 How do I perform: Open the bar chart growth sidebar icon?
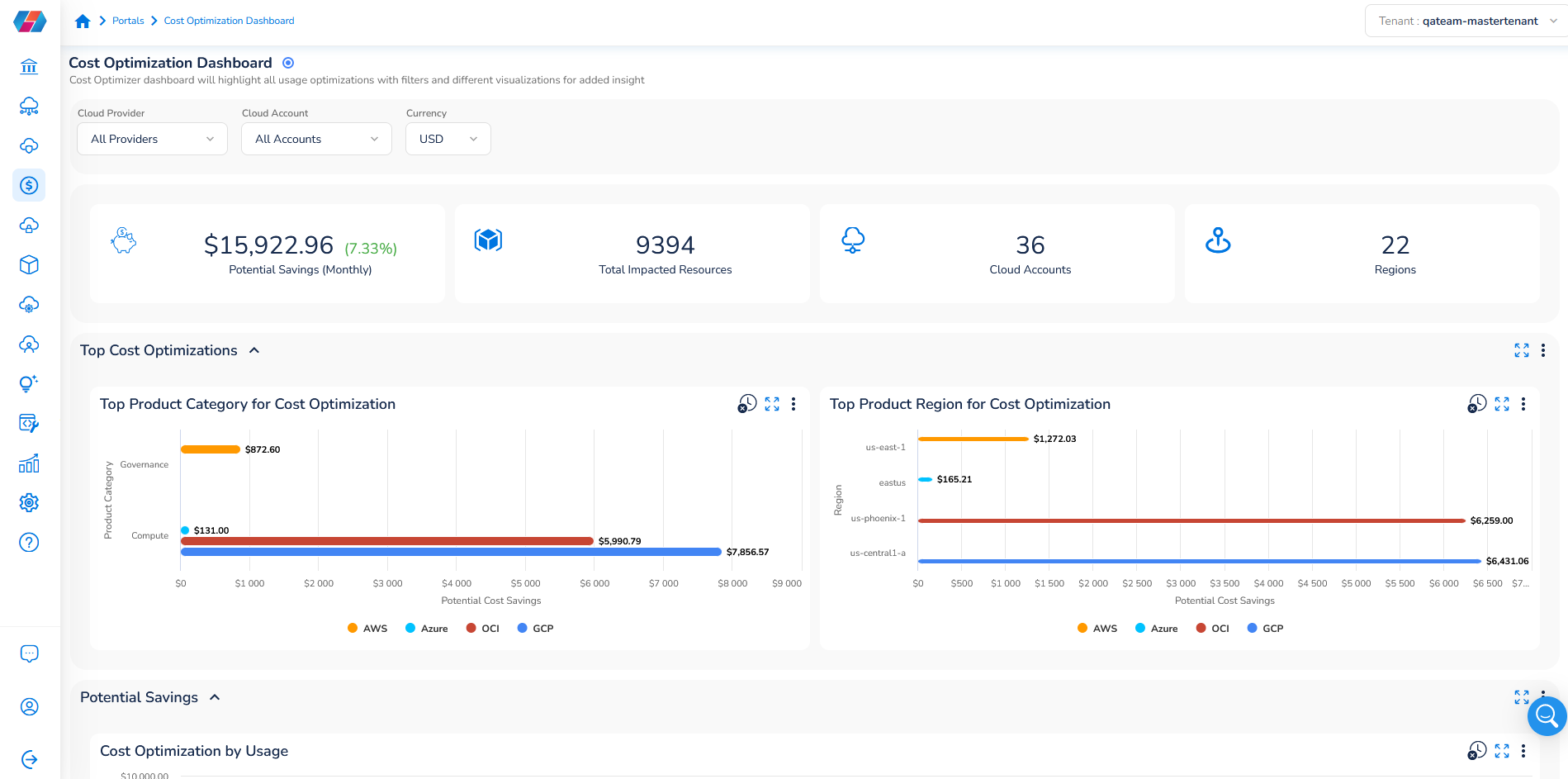[29, 463]
